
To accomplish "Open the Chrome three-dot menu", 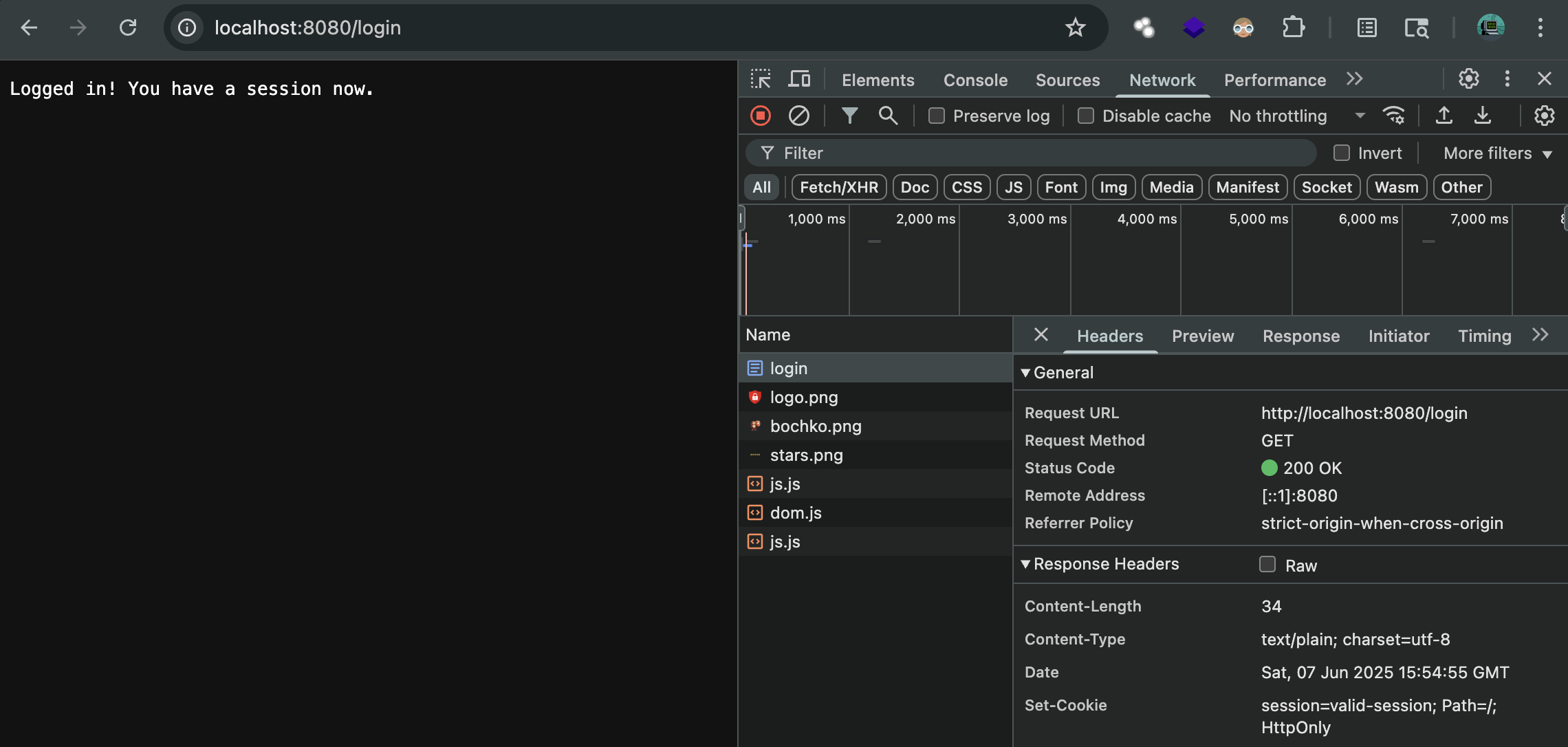I will click(1540, 28).
